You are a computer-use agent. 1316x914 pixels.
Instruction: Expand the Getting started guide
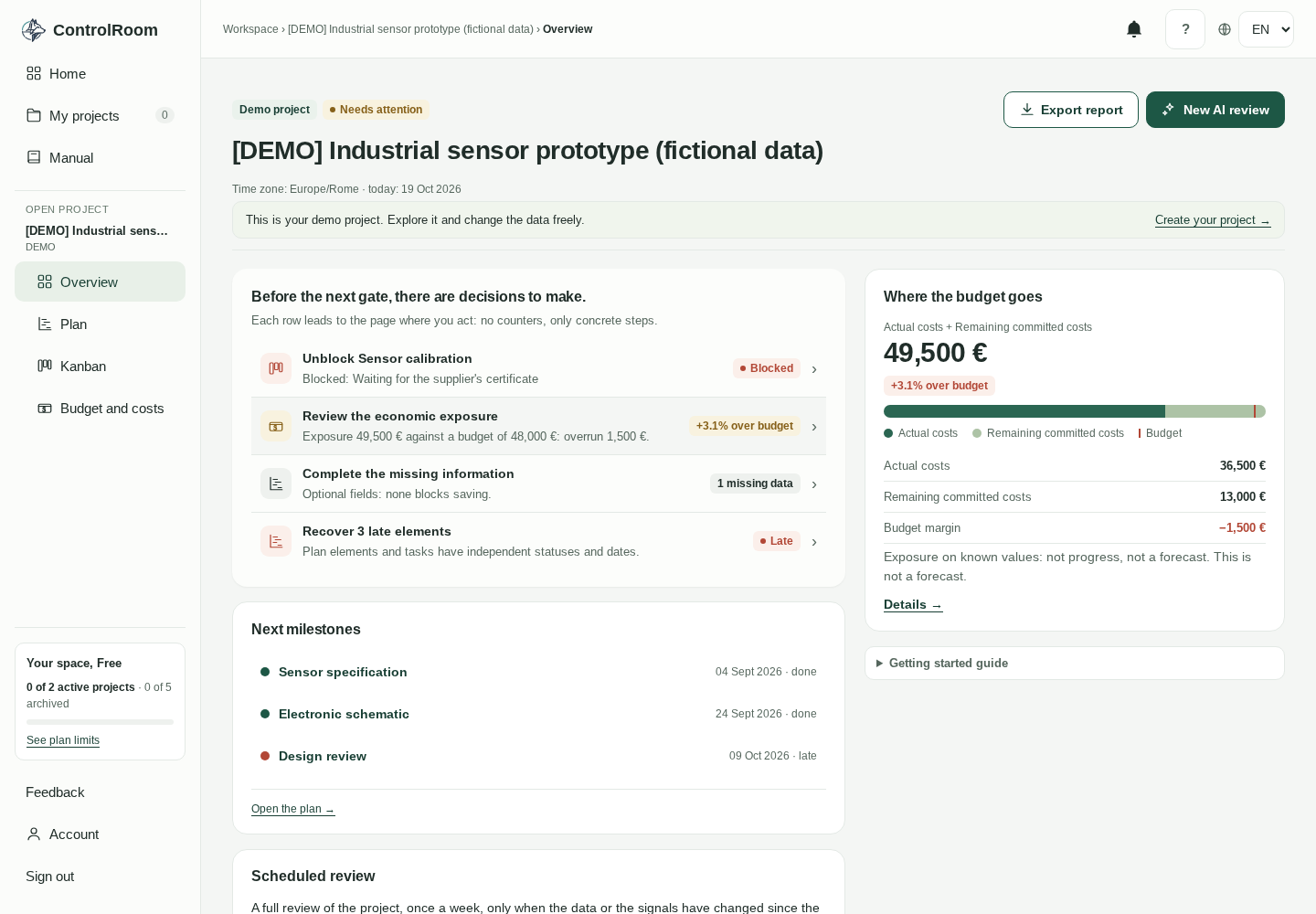[x=1075, y=664]
